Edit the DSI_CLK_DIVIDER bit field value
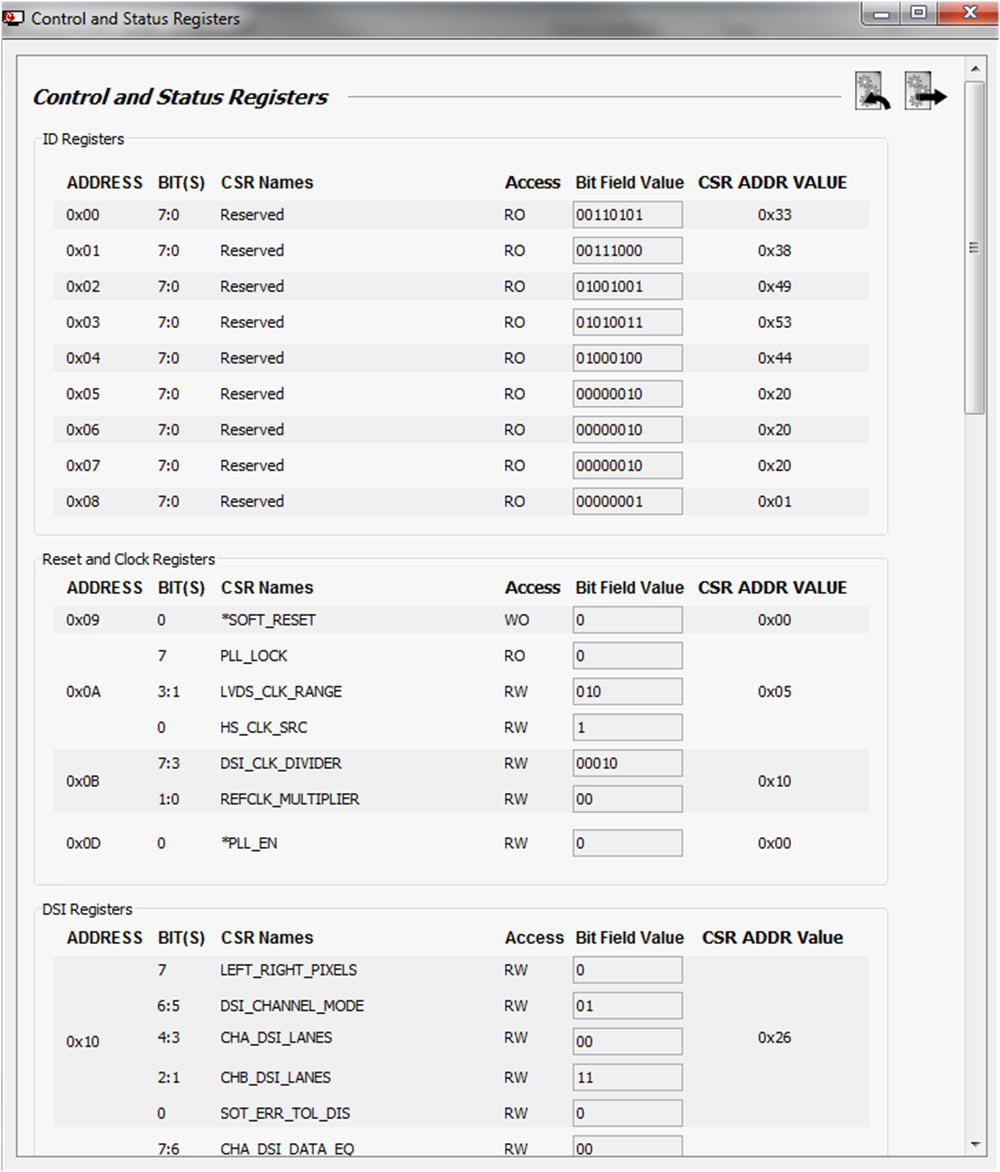 coord(627,764)
